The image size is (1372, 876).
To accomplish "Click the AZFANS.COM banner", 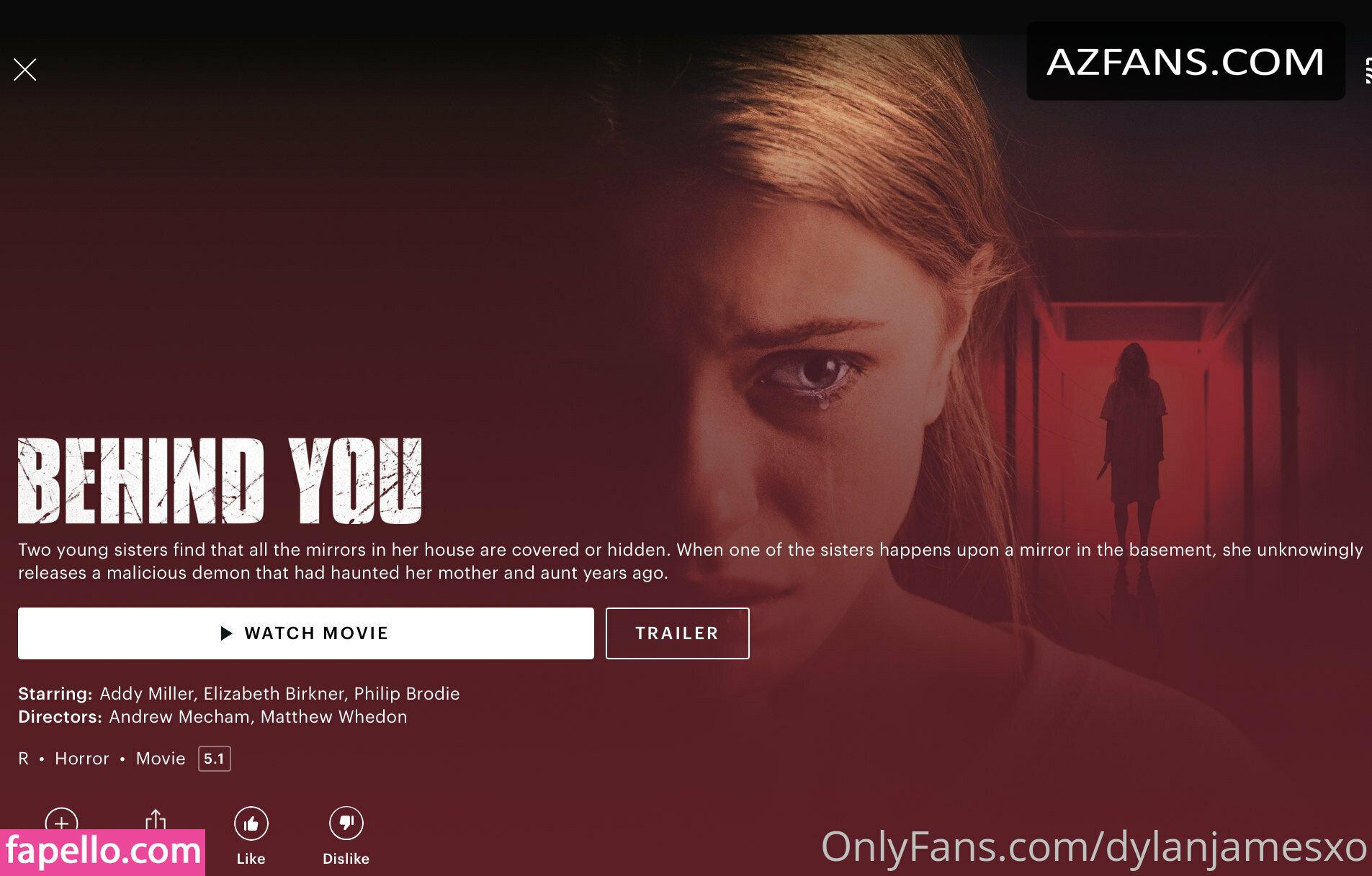I will (1185, 61).
